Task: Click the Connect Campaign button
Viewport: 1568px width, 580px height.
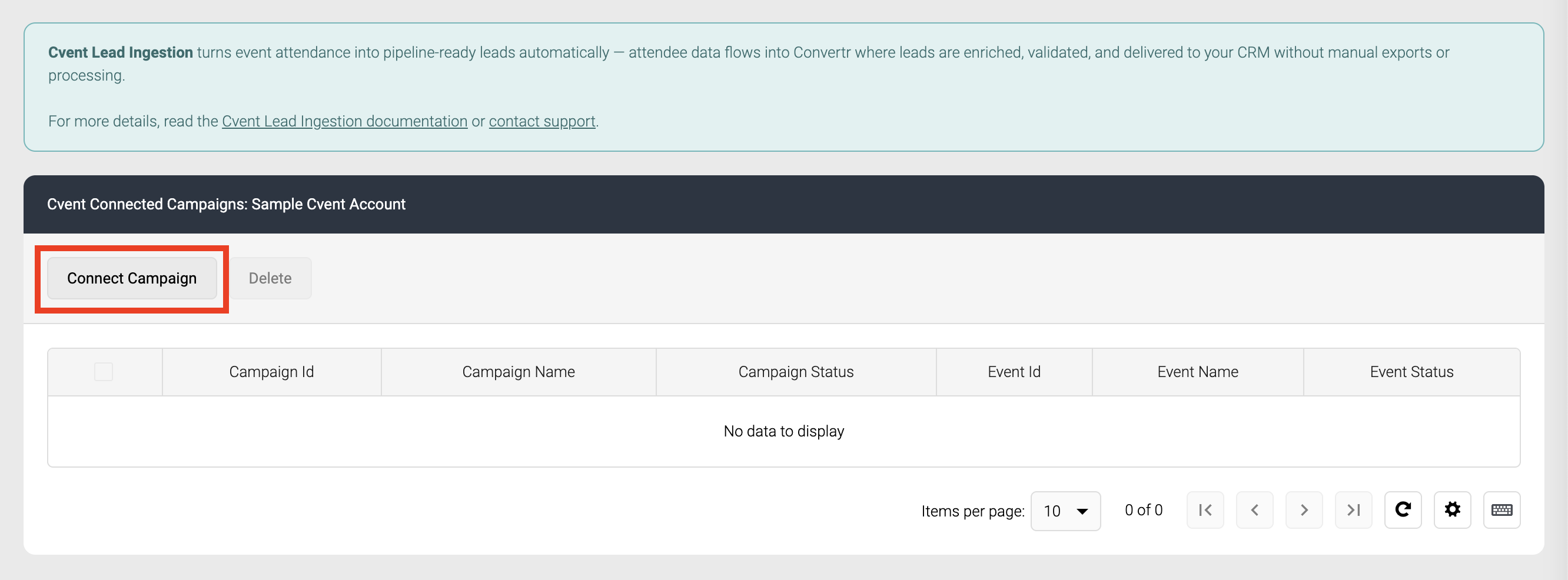Action: tap(131, 278)
